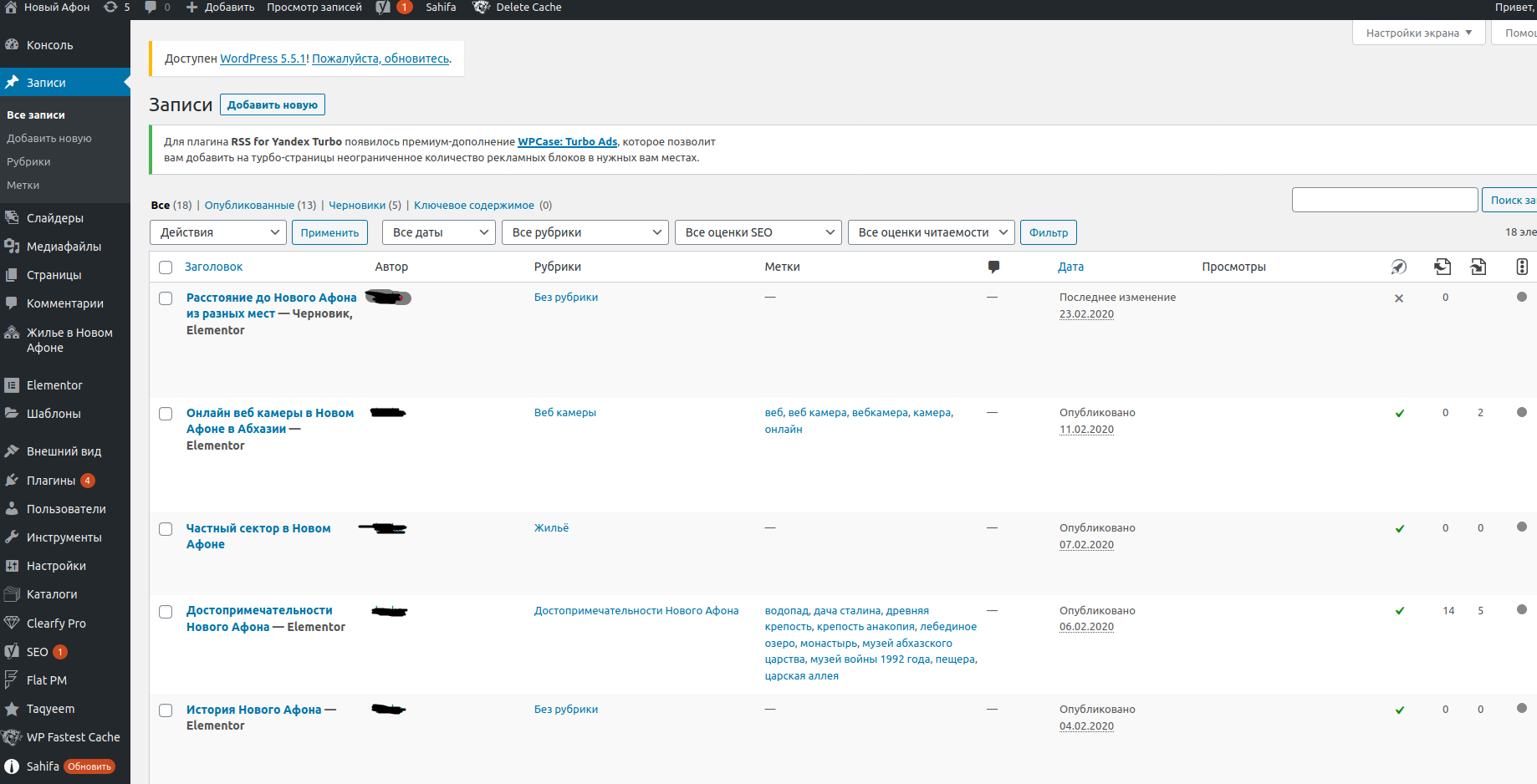Select the checkbox for 'История Нового Афона'

[166, 710]
